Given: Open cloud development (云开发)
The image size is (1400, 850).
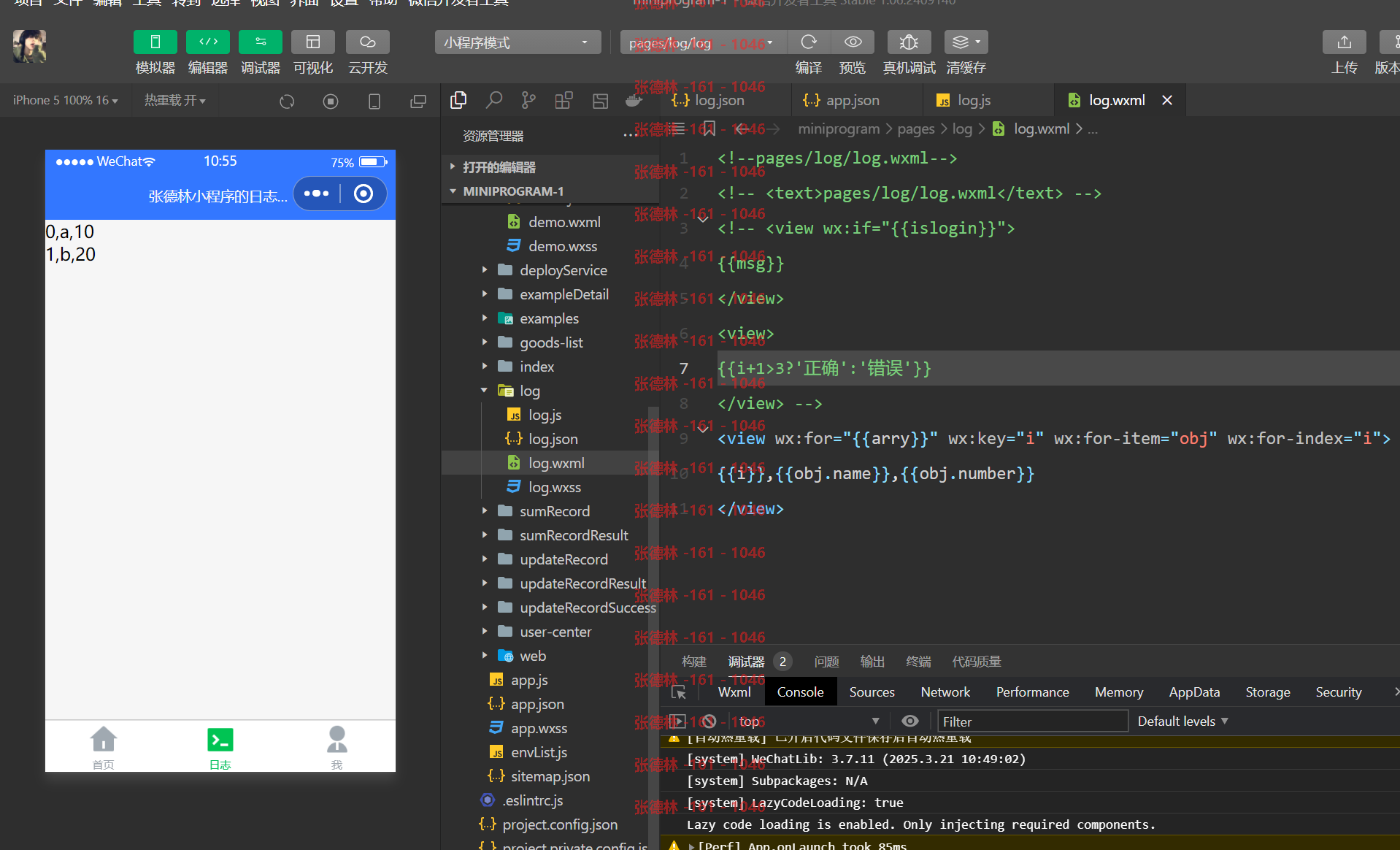Looking at the screenshot, I should 367,42.
